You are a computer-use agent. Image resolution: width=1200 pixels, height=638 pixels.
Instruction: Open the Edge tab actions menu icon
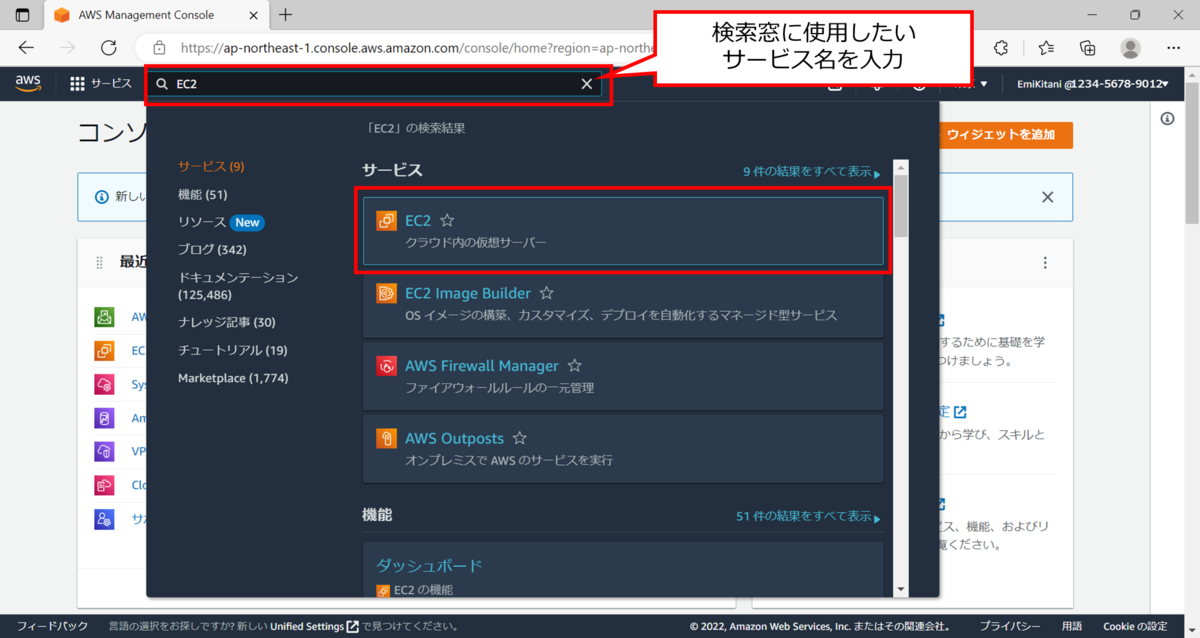[x=23, y=15]
